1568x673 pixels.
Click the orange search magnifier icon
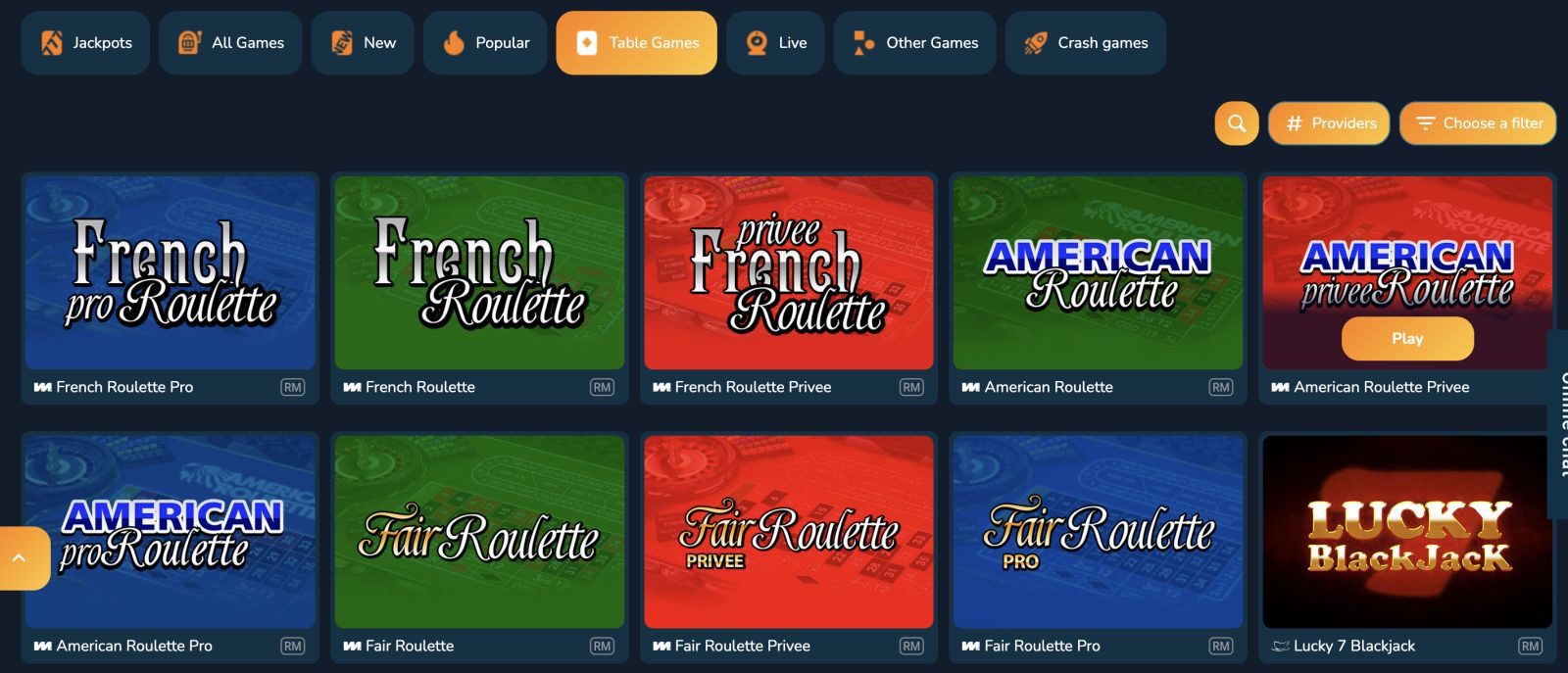coord(1237,123)
